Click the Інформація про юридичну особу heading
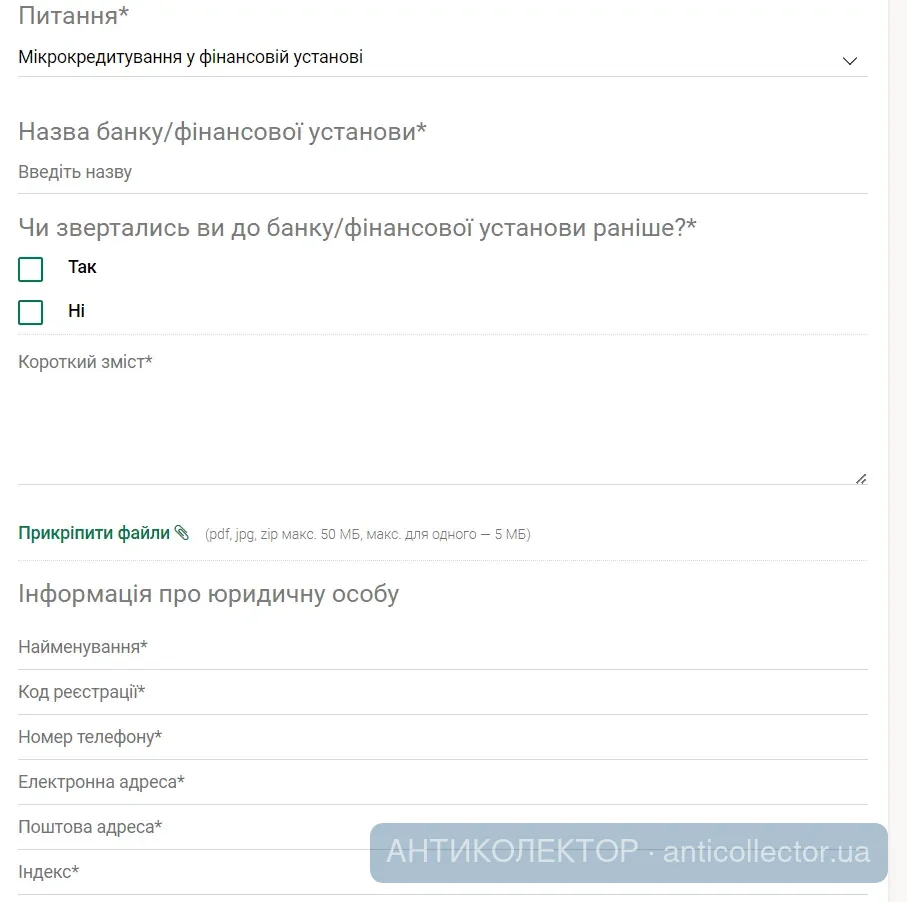This screenshot has width=907, height=902. pos(208,594)
